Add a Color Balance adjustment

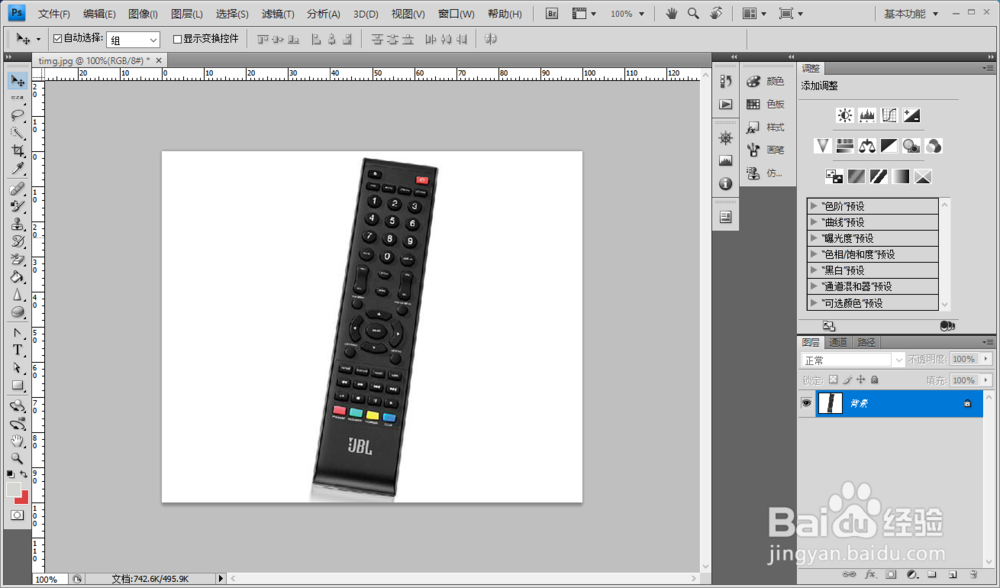(x=867, y=146)
